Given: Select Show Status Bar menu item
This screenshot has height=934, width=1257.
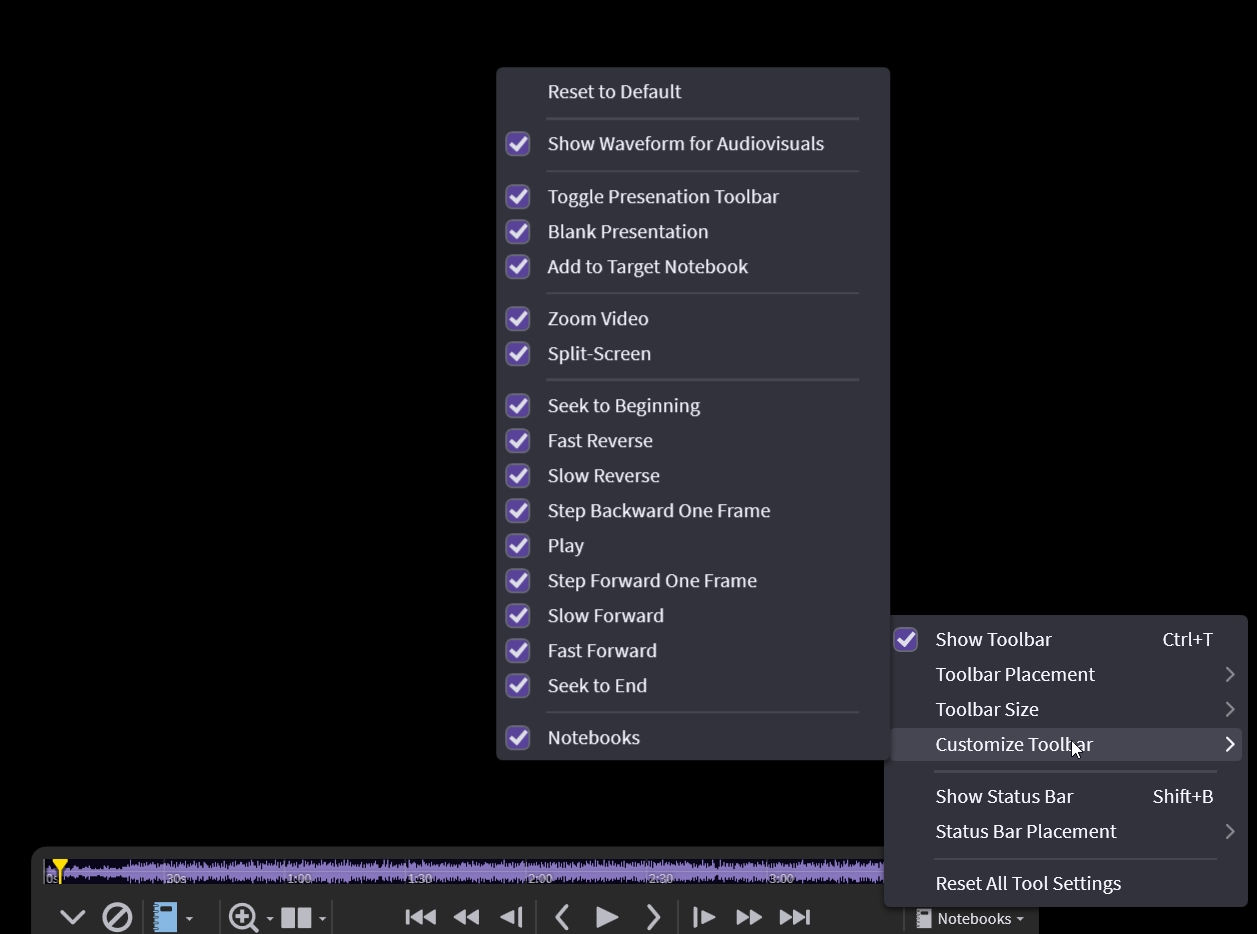Looking at the screenshot, I should click(1004, 797).
